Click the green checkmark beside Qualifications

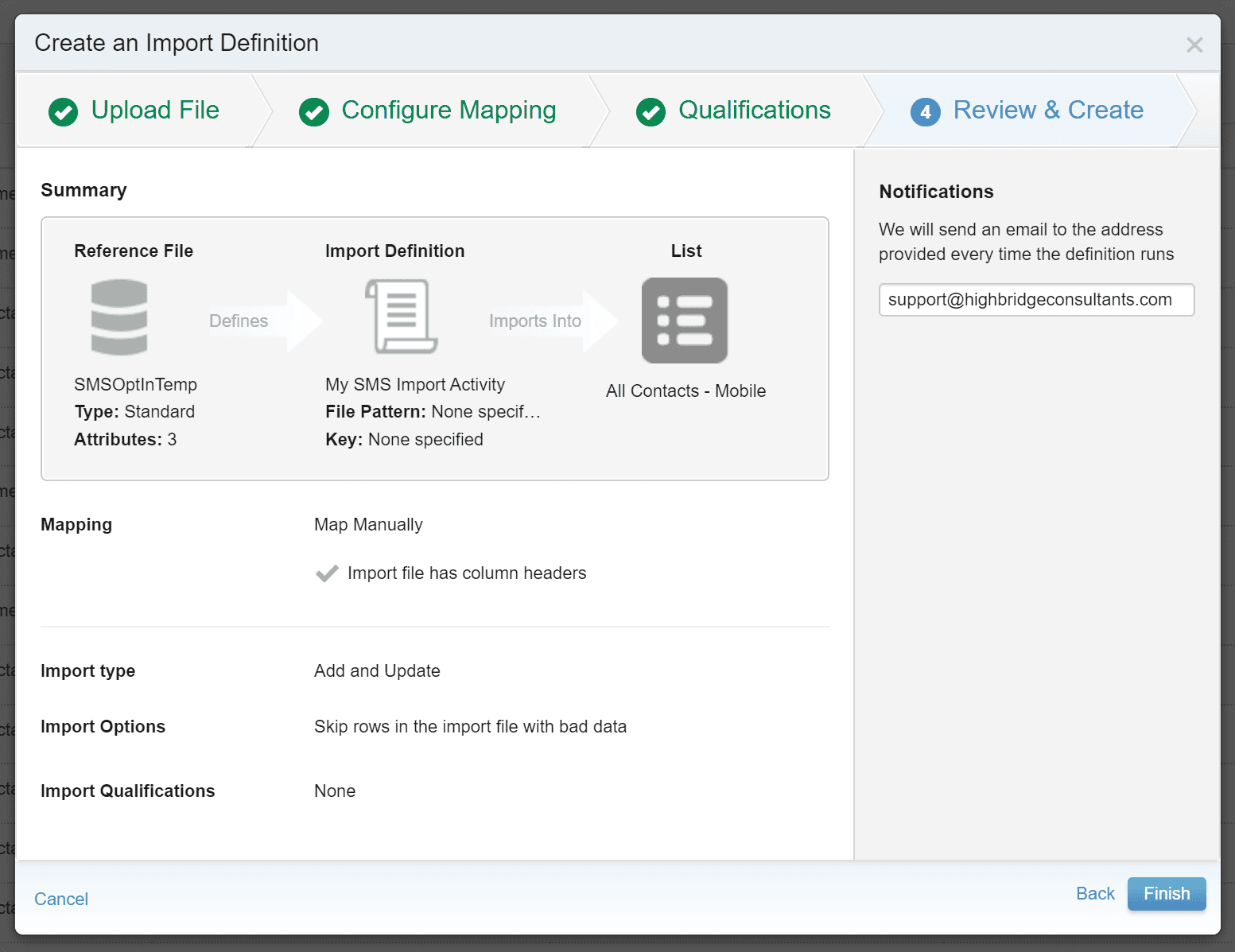651,112
